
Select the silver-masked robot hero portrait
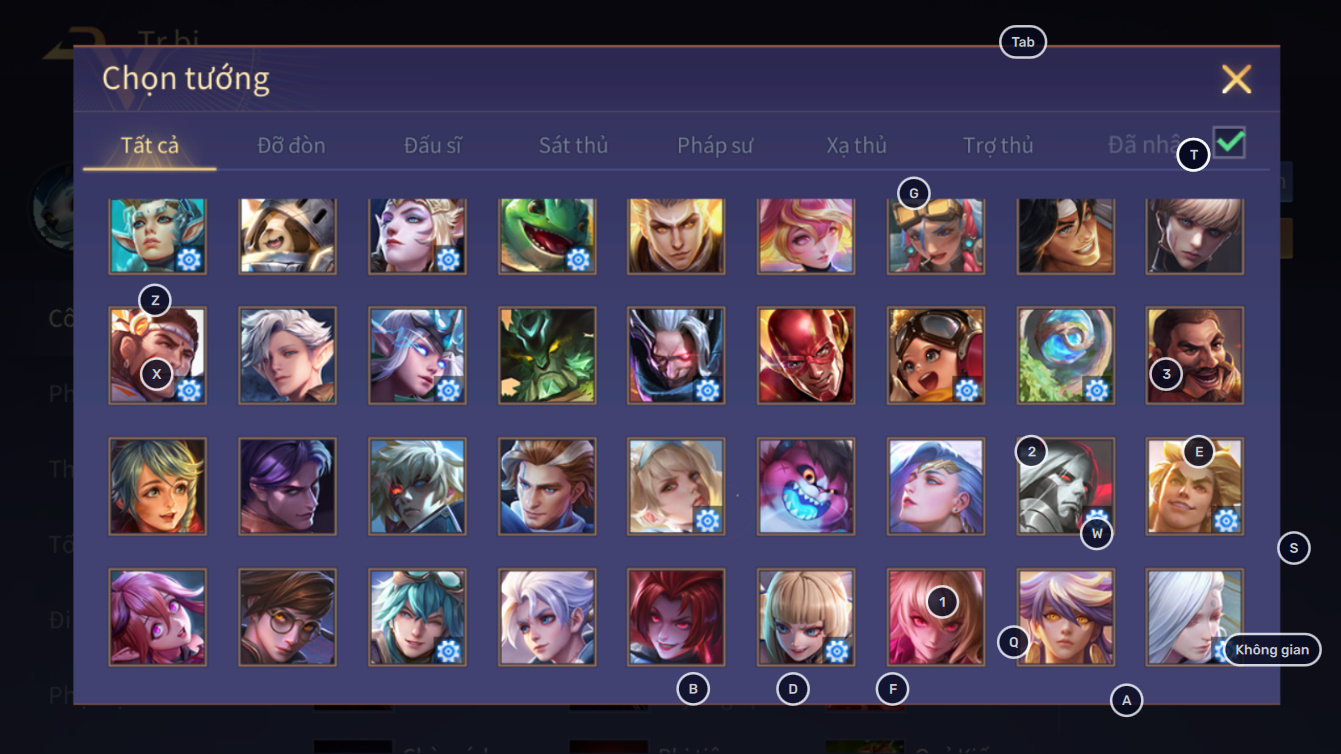(1066, 486)
